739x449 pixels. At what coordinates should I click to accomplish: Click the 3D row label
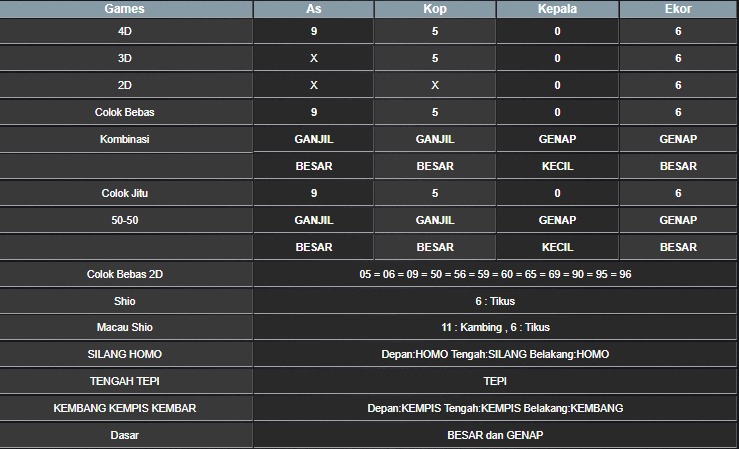coord(125,59)
